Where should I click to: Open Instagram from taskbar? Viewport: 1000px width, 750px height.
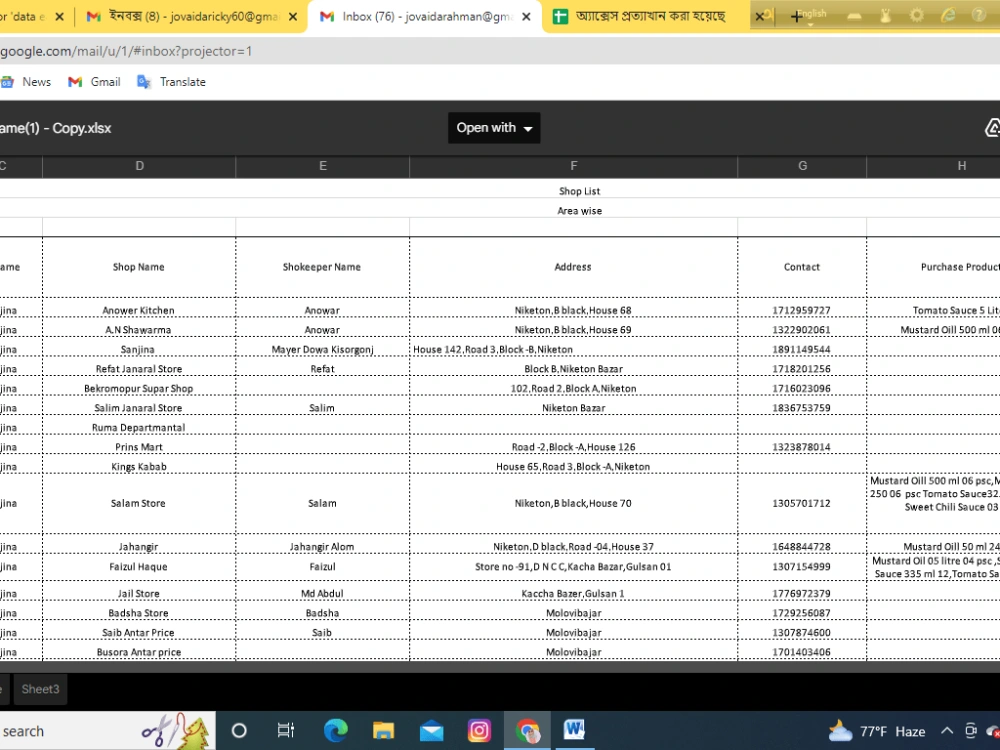pyautogui.click(x=479, y=731)
